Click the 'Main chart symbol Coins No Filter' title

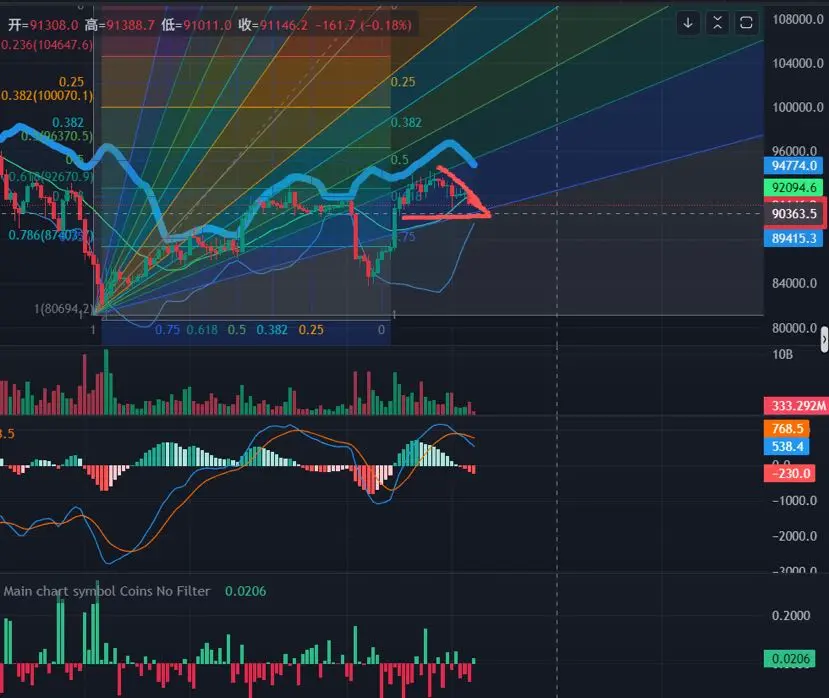click(107, 591)
